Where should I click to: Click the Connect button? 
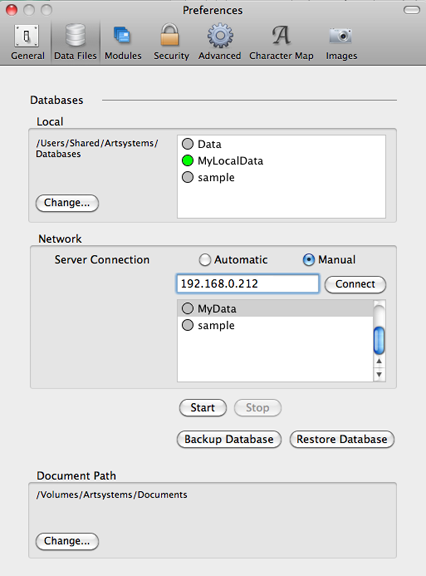click(355, 284)
